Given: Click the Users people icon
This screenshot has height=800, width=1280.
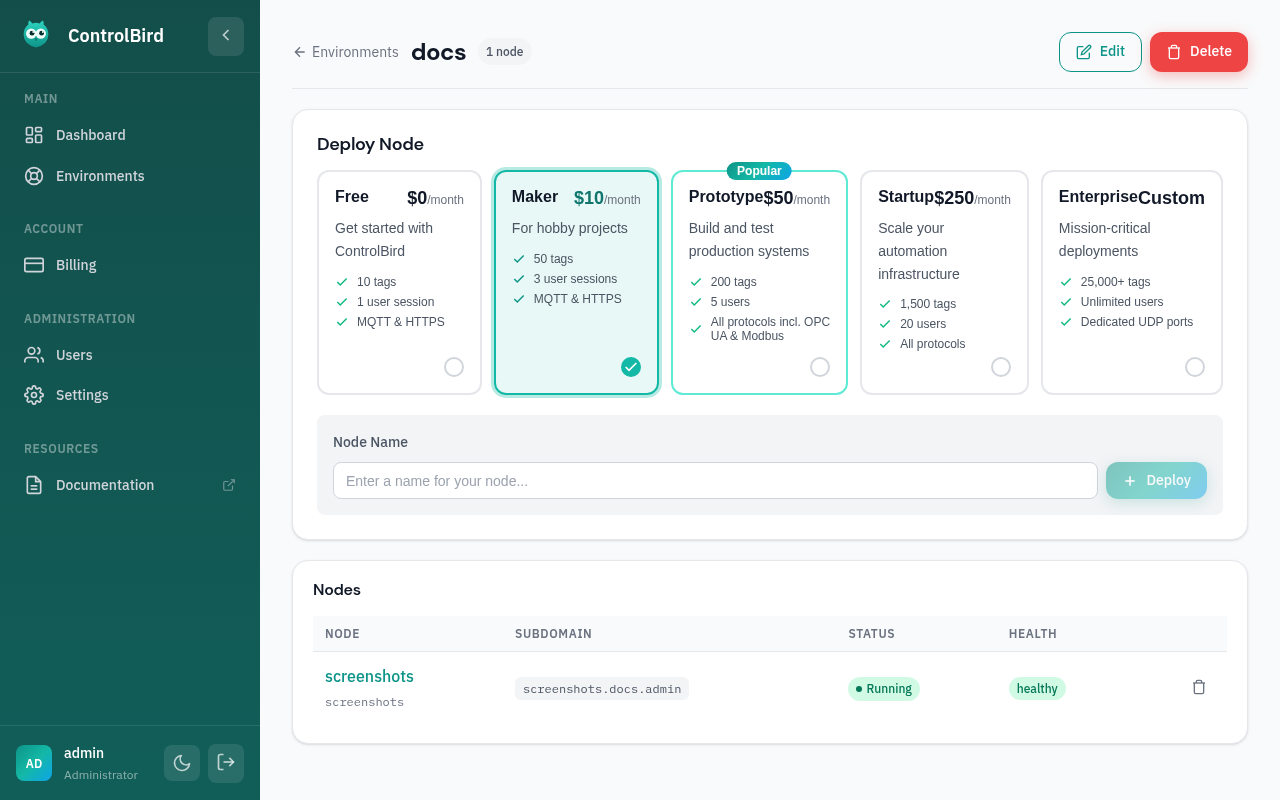Looking at the screenshot, I should pyautogui.click(x=34, y=355).
